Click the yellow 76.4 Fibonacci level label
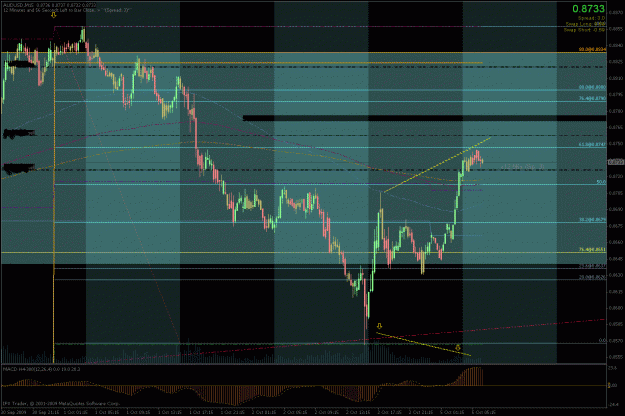 pos(592,249)
